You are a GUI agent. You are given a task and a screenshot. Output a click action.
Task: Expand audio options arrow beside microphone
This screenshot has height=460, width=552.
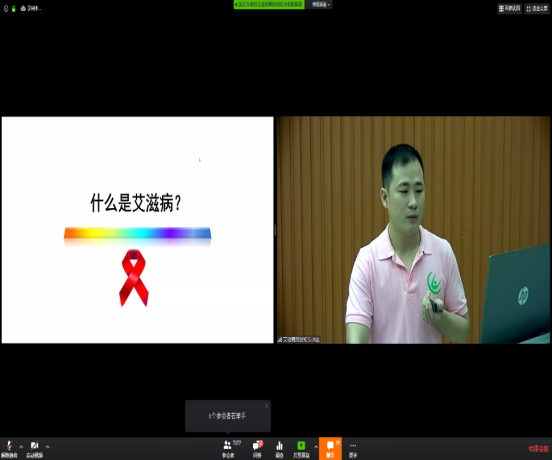pyautogui.click(x=21, y=447)
